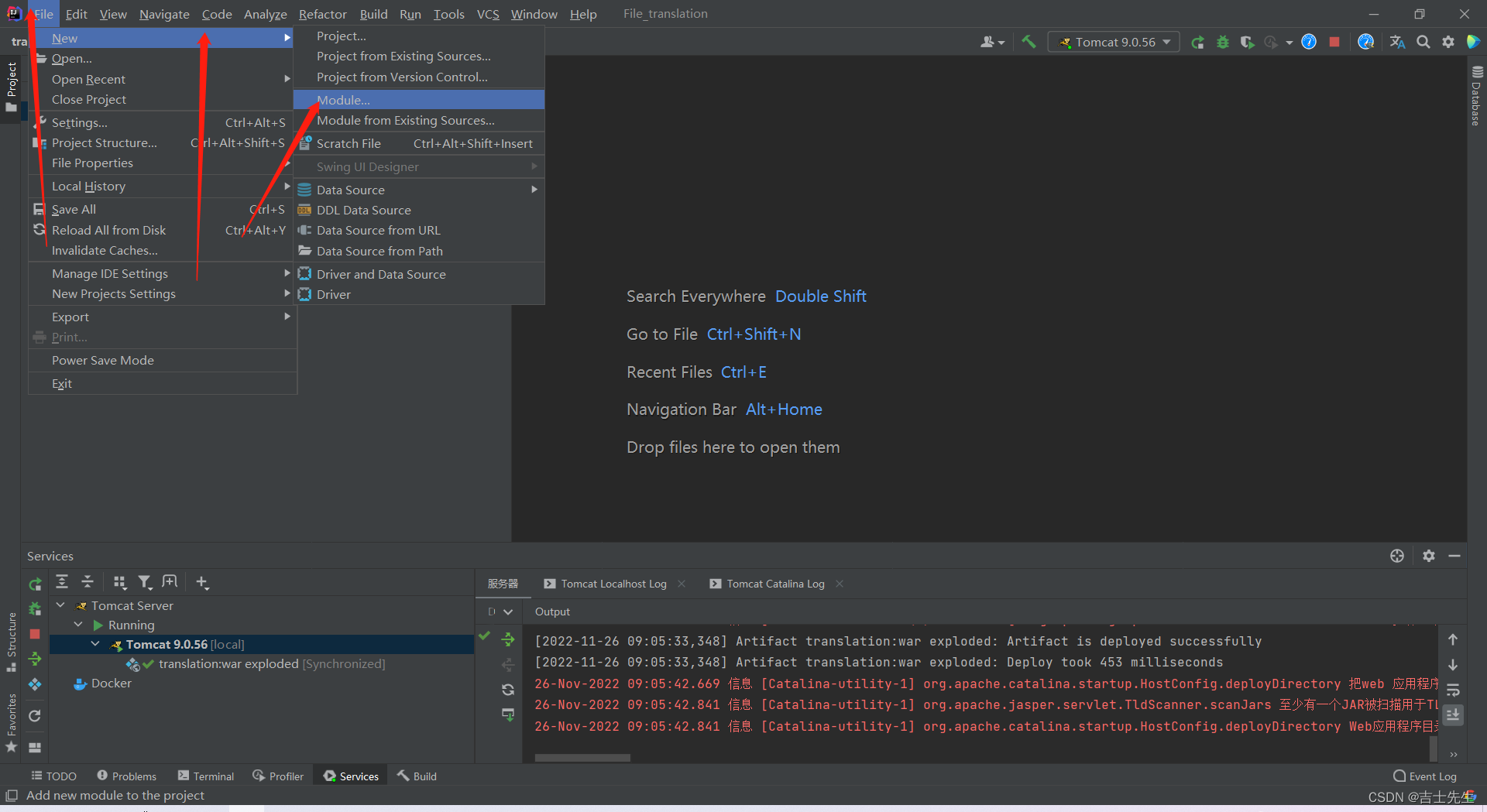
Task: Rerun in Debug mode icon in Services strip
Action: (35, 610)
